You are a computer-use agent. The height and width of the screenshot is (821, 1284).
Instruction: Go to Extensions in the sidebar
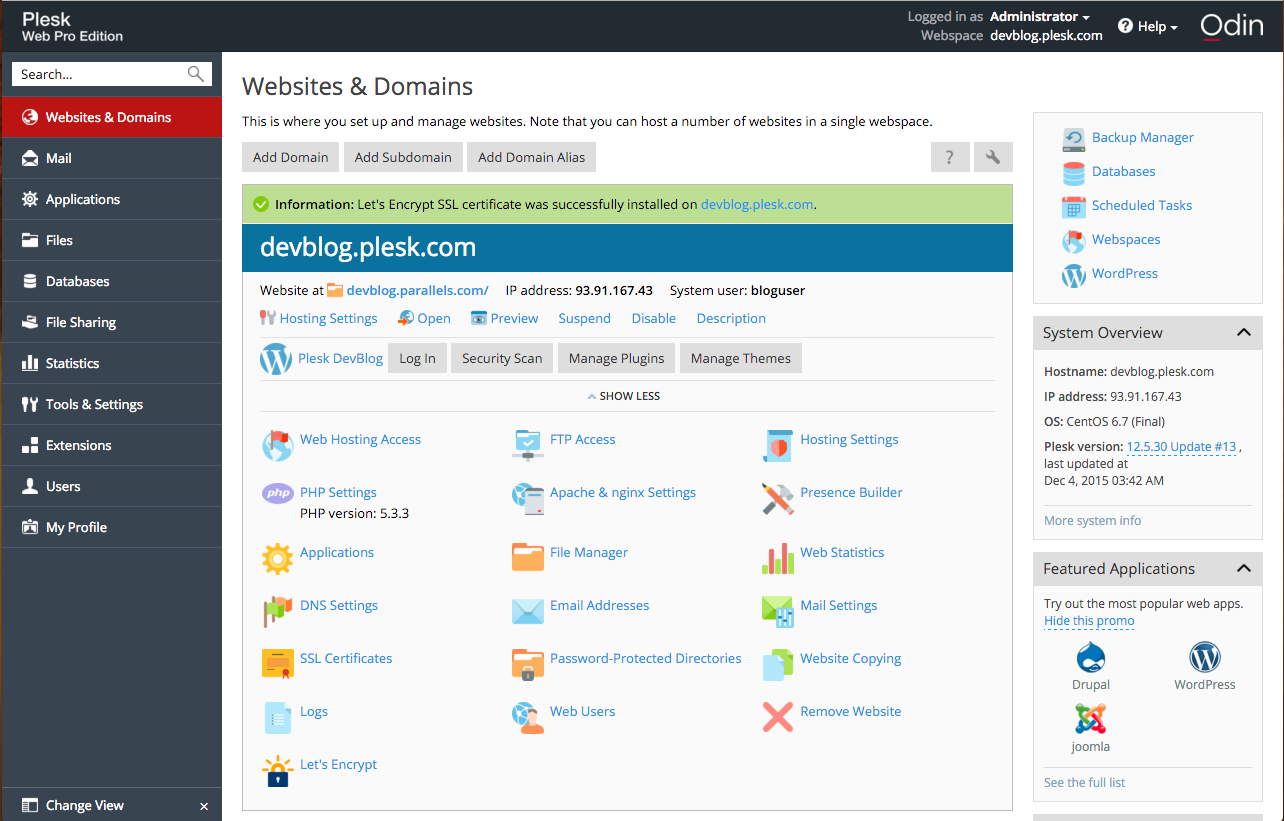click(111, 445)
